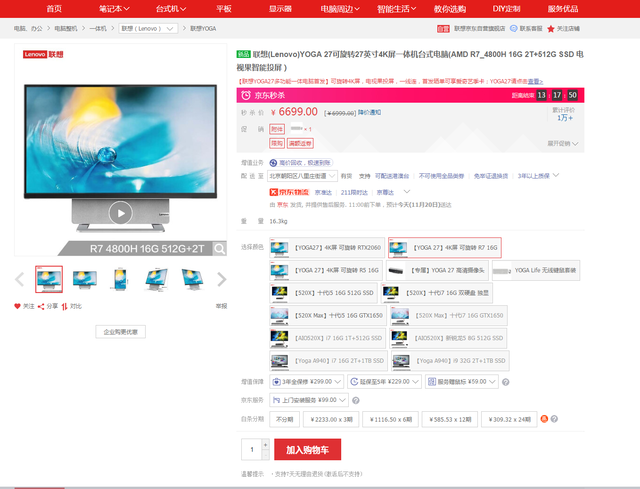The image size is (640, 489).
Task: Click the 联系客服 chat icon
Action: pyautogui.click(x=514, y=29)
